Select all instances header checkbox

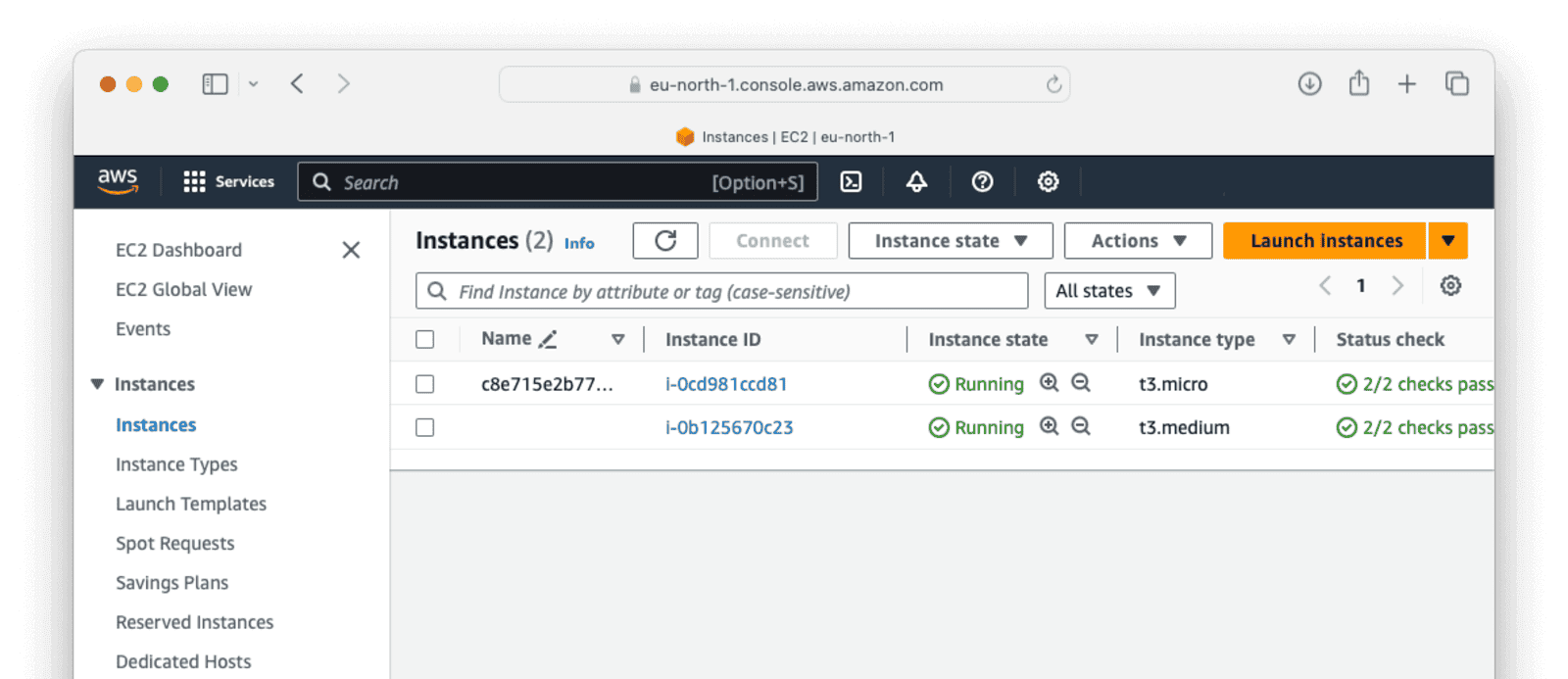click(x=424, y=339)
